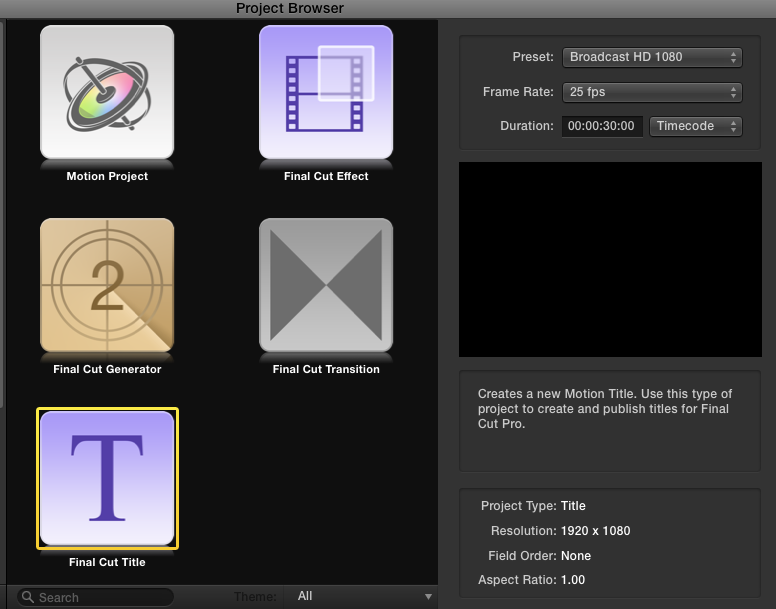Click the 'Final Cut Transition' caption text

[326, 369]
